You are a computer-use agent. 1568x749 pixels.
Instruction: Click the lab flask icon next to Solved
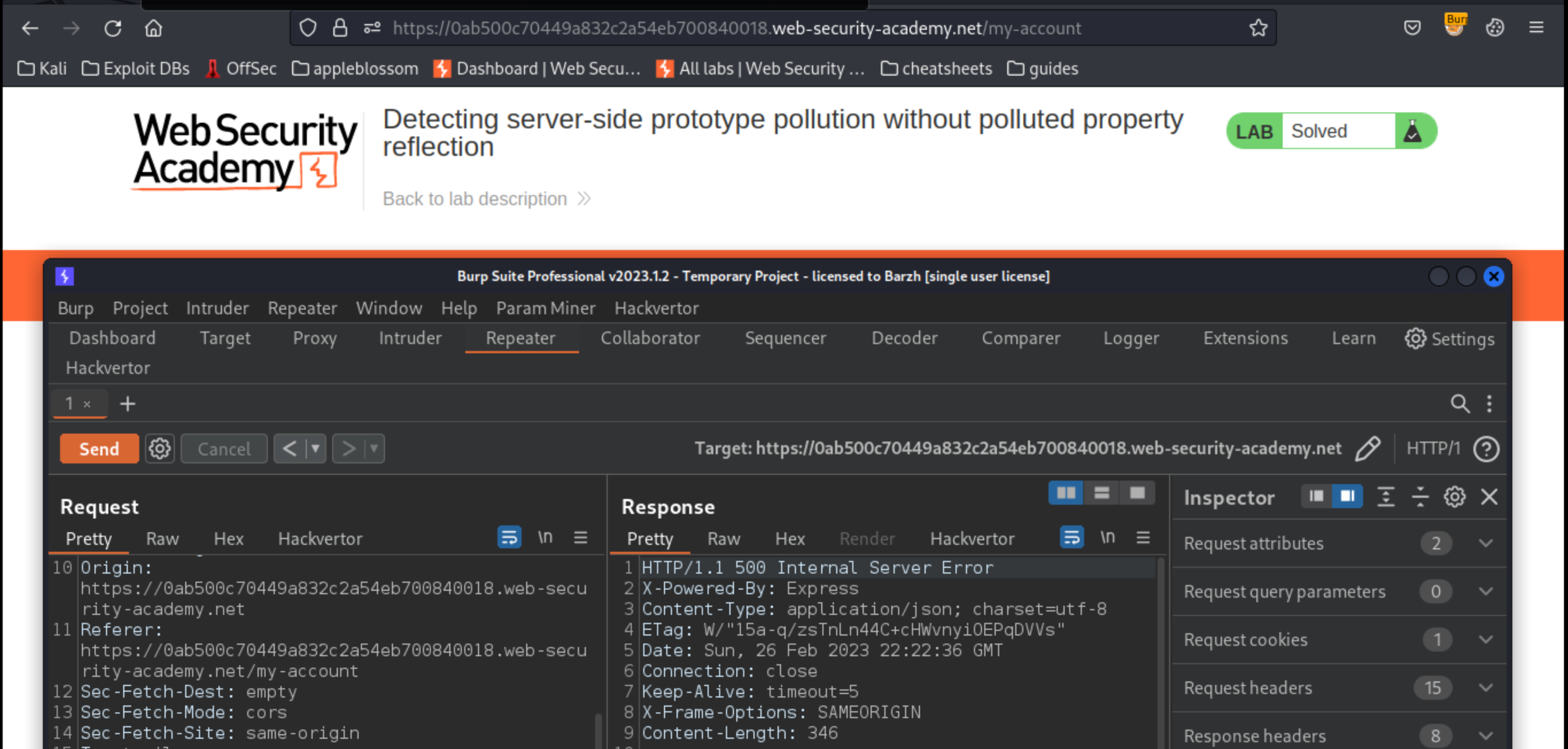(1413, 131)
